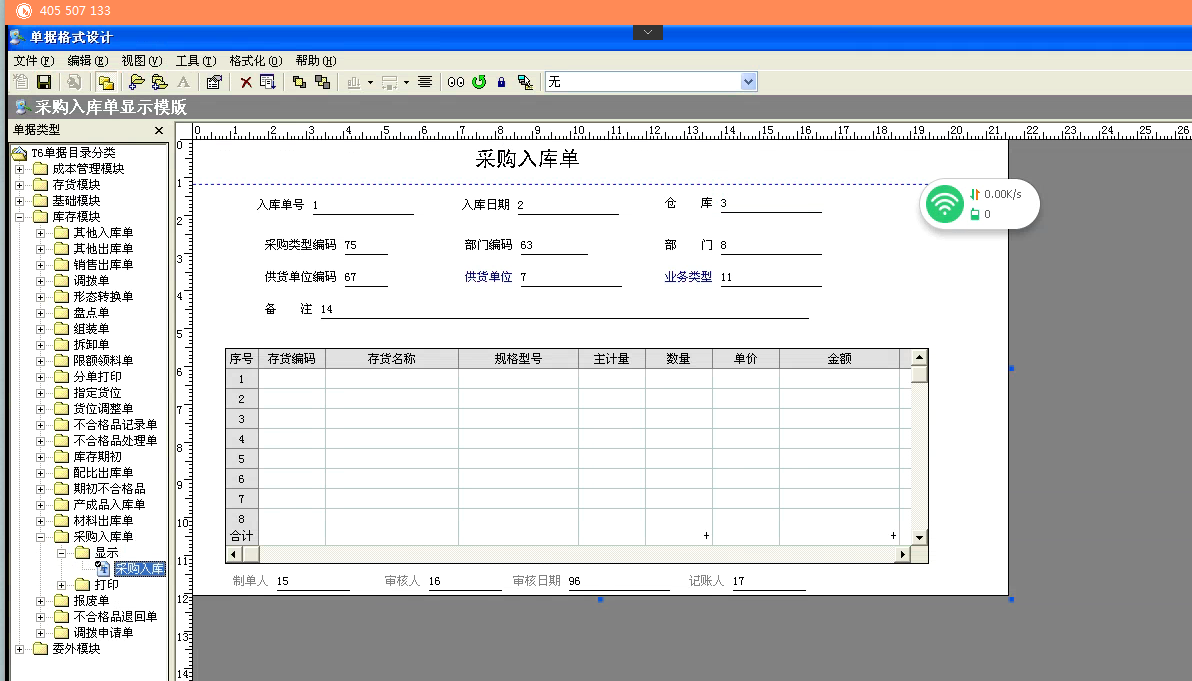Viewport: 1192px width, 681px height.
Task: Select the 调拨单 folder in tree
Action: tap(91, 280)
